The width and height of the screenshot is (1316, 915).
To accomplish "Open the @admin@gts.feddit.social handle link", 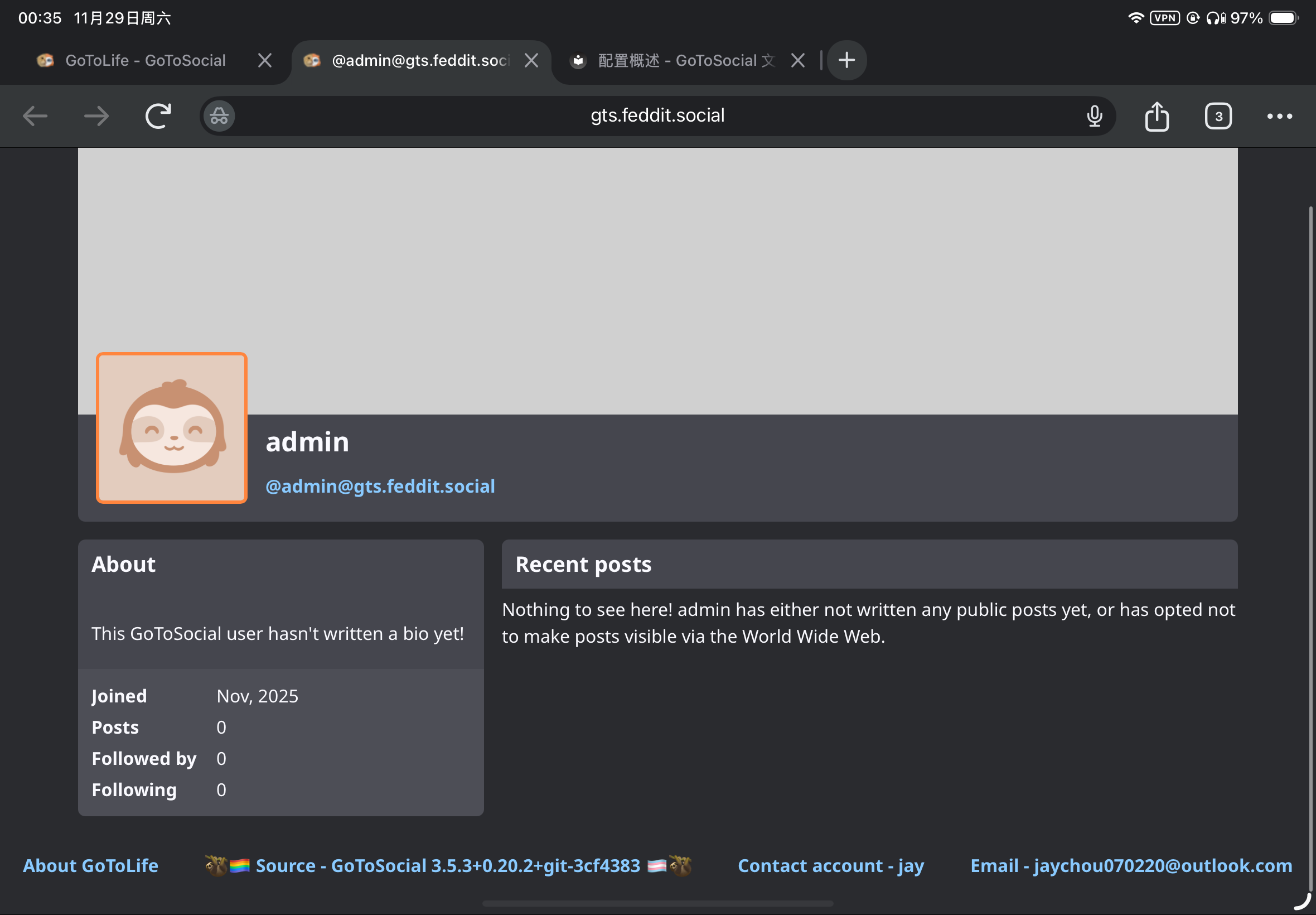I will (x=380, y=486).
